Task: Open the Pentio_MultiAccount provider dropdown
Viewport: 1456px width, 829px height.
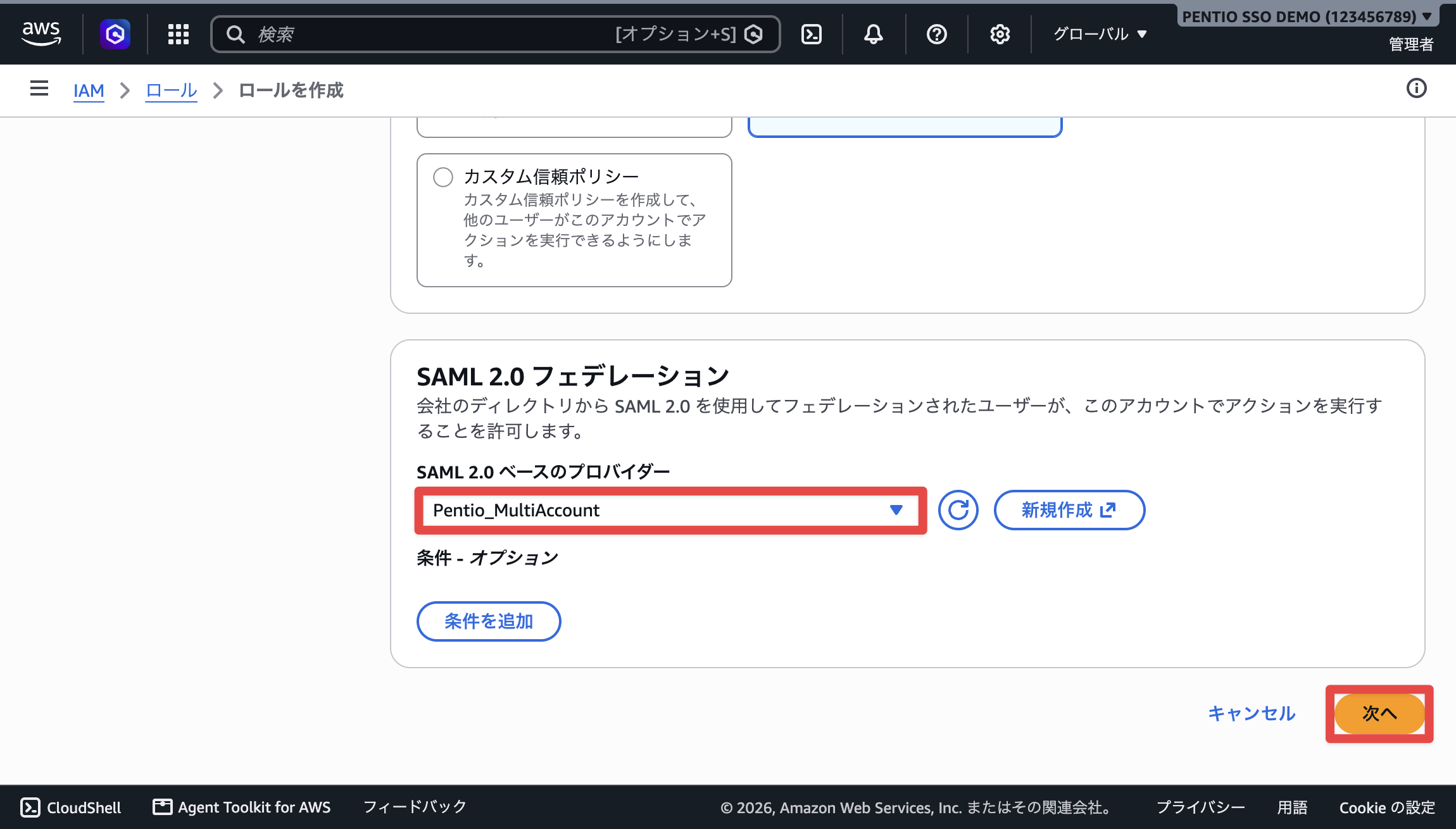Action: (x=670, y=510)
